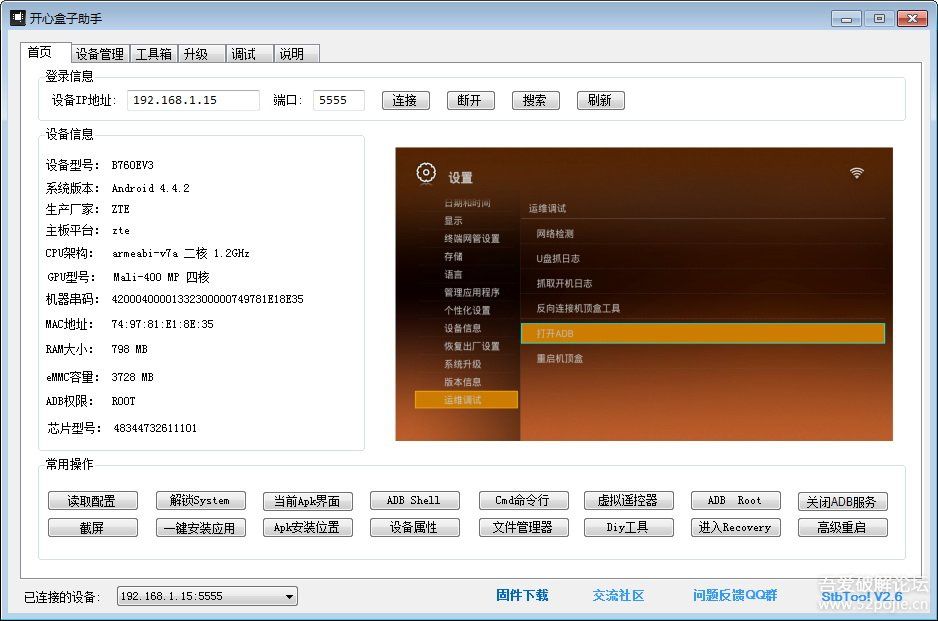Click the 问题反馈QQ群 link
The image size is (938, 621).
tap(734, 595)
